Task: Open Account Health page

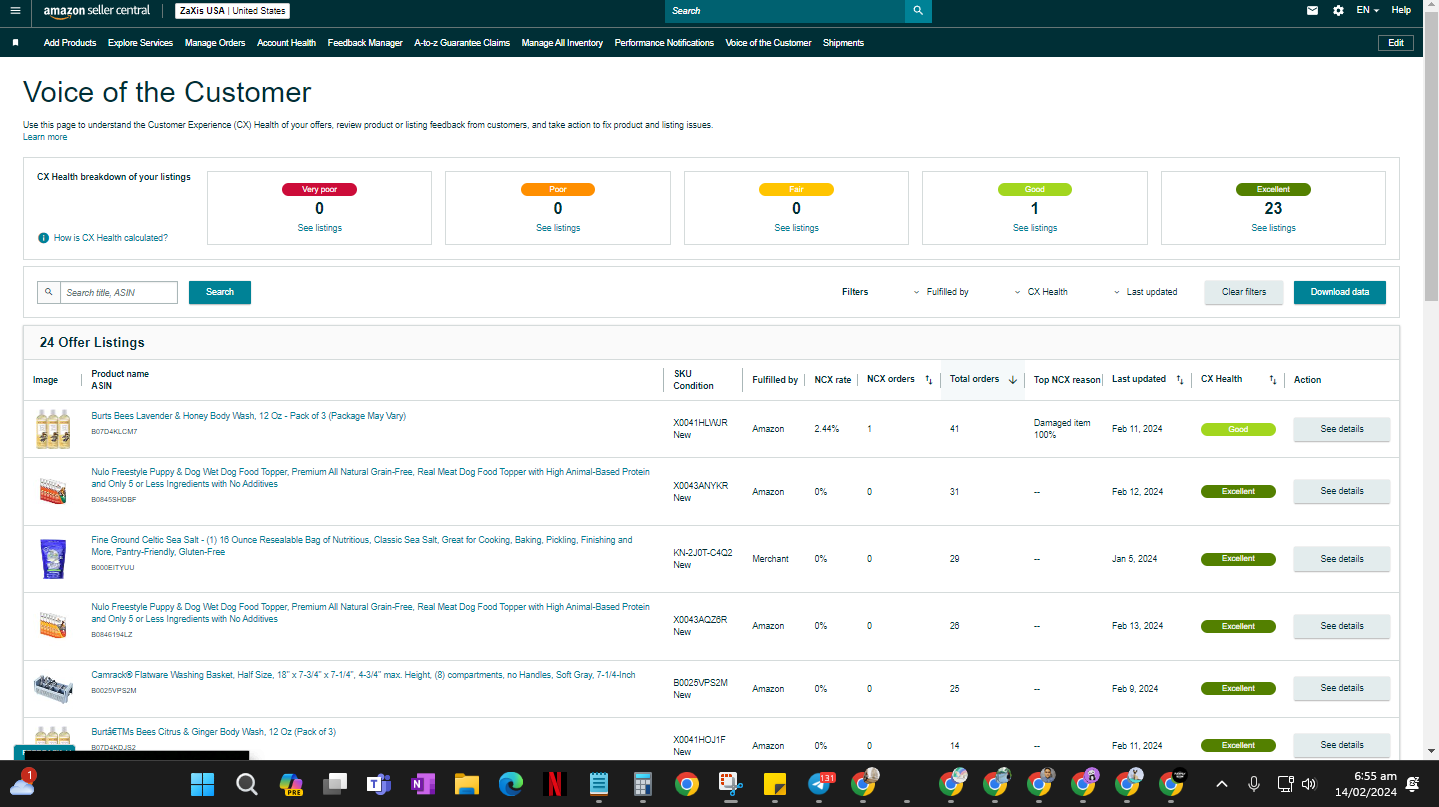Action: point(286,43)
